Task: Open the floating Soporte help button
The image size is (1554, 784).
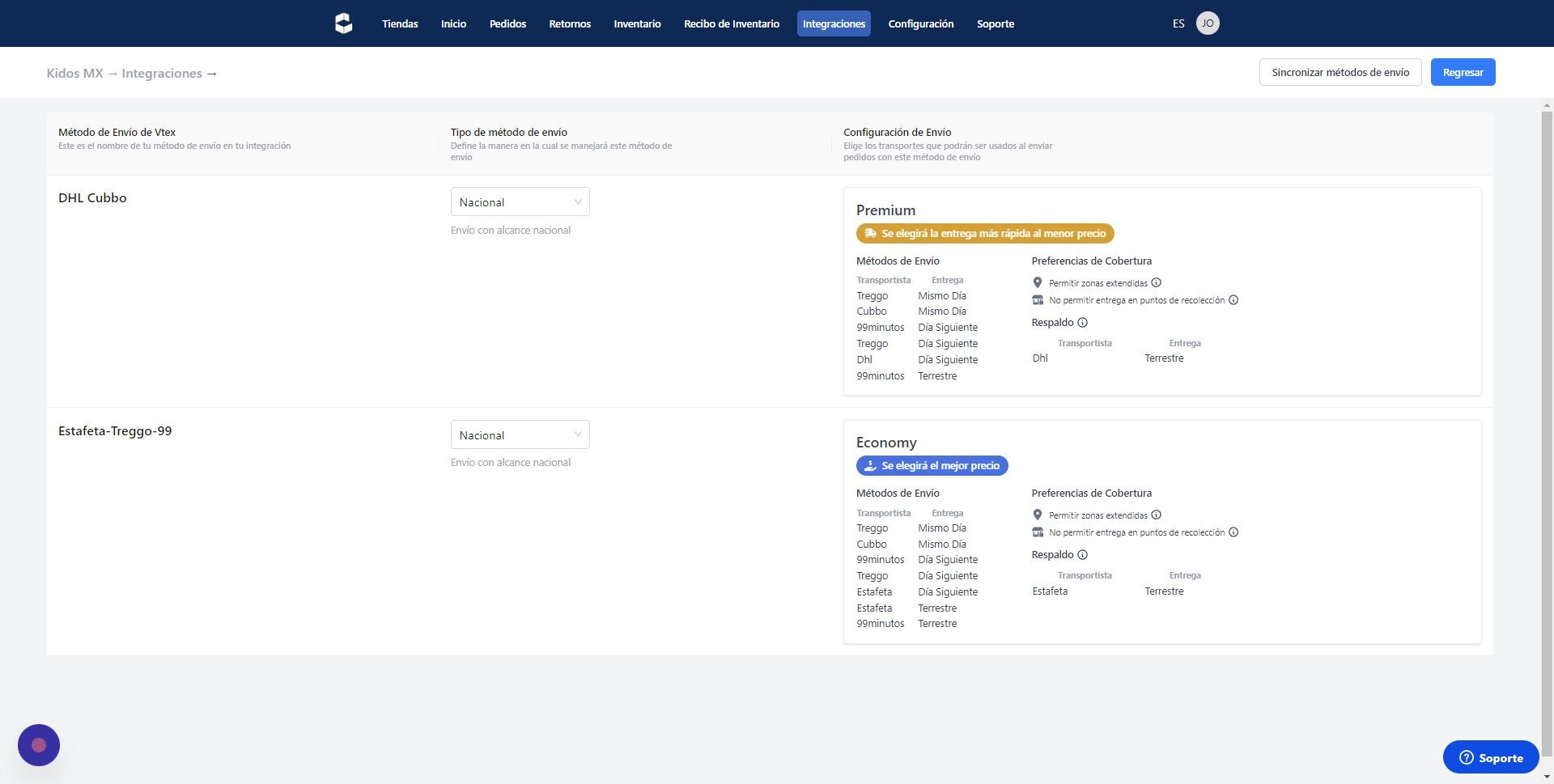Action: coord(1491,757)
